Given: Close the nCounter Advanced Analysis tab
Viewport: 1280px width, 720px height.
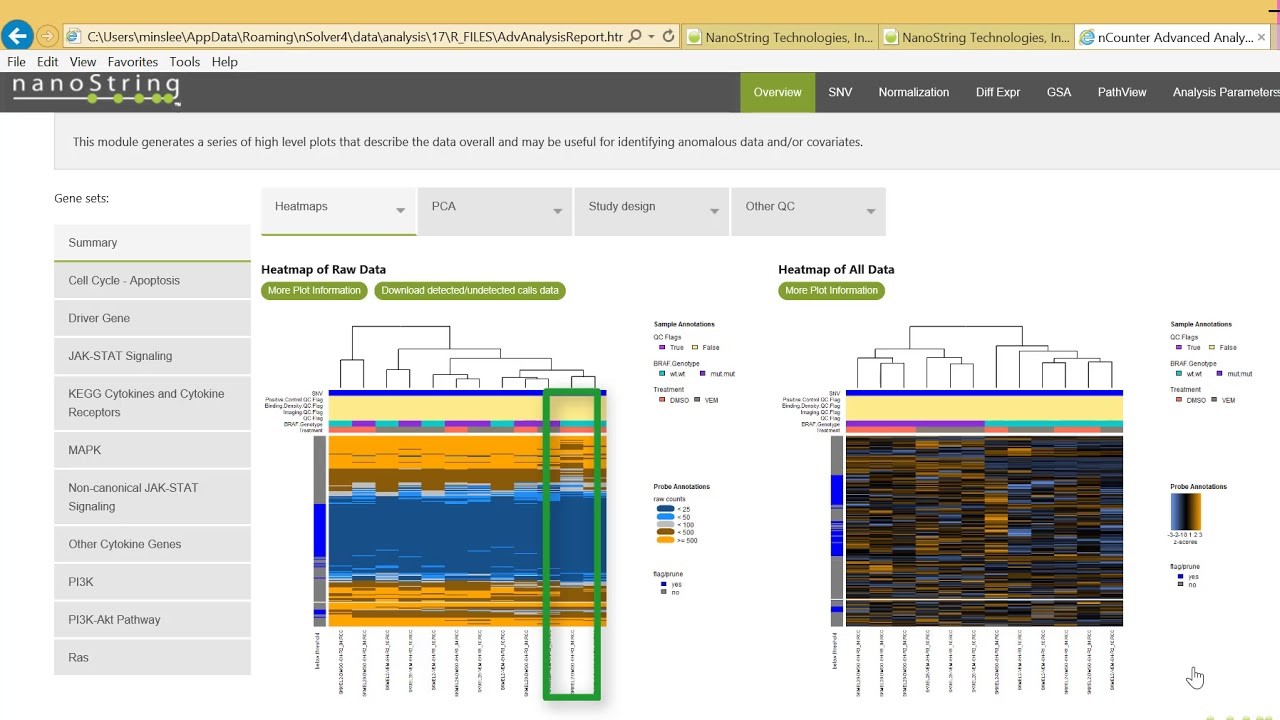Looking at the screenshot, I should pyautogui.click(x=1262, y=37).
